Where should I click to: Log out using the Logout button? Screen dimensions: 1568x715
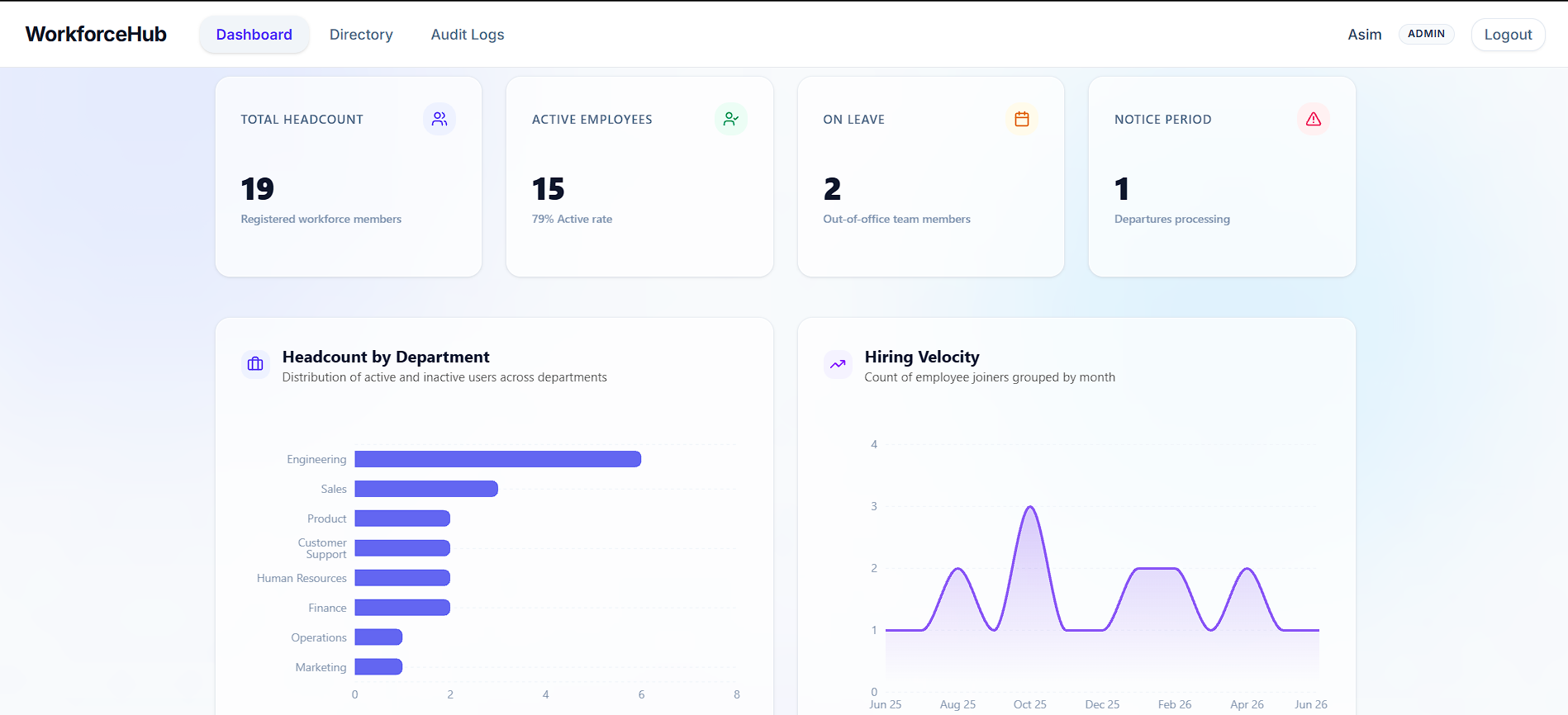pos(1508,35)
